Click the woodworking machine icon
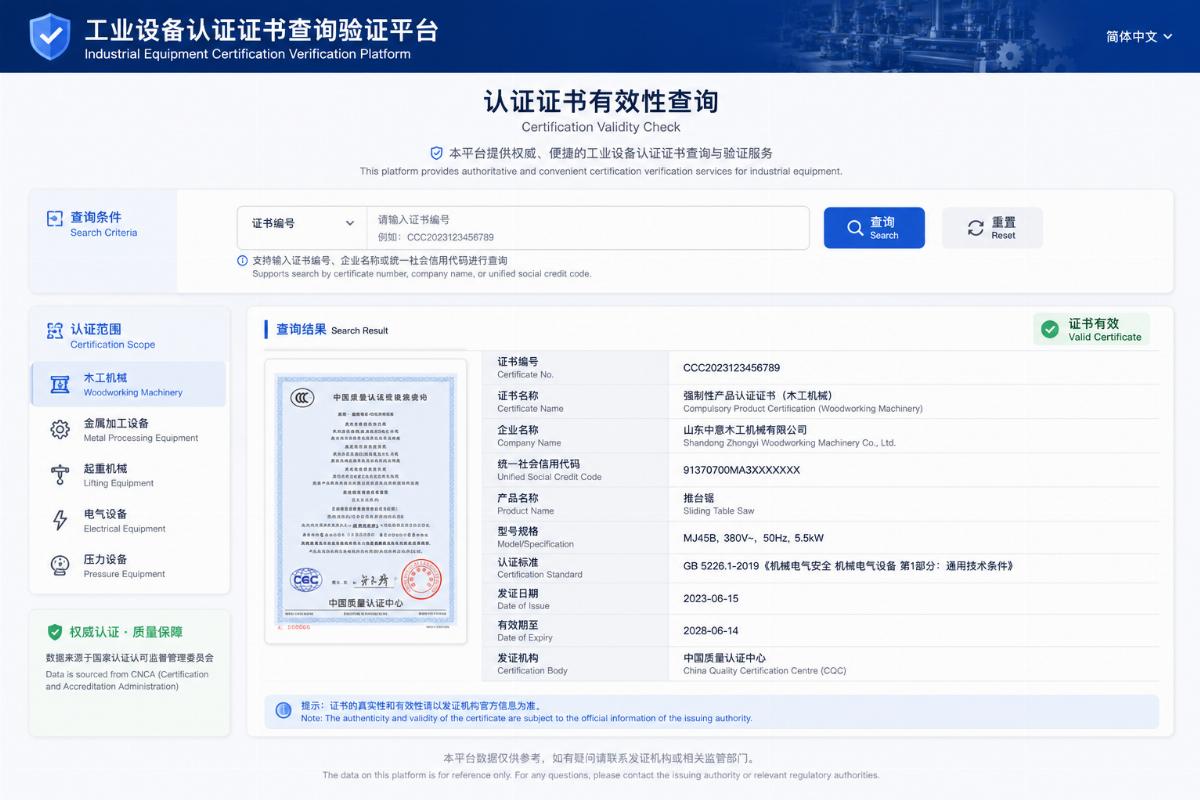This screenshot has width=1200, height=800. point(60,384)
